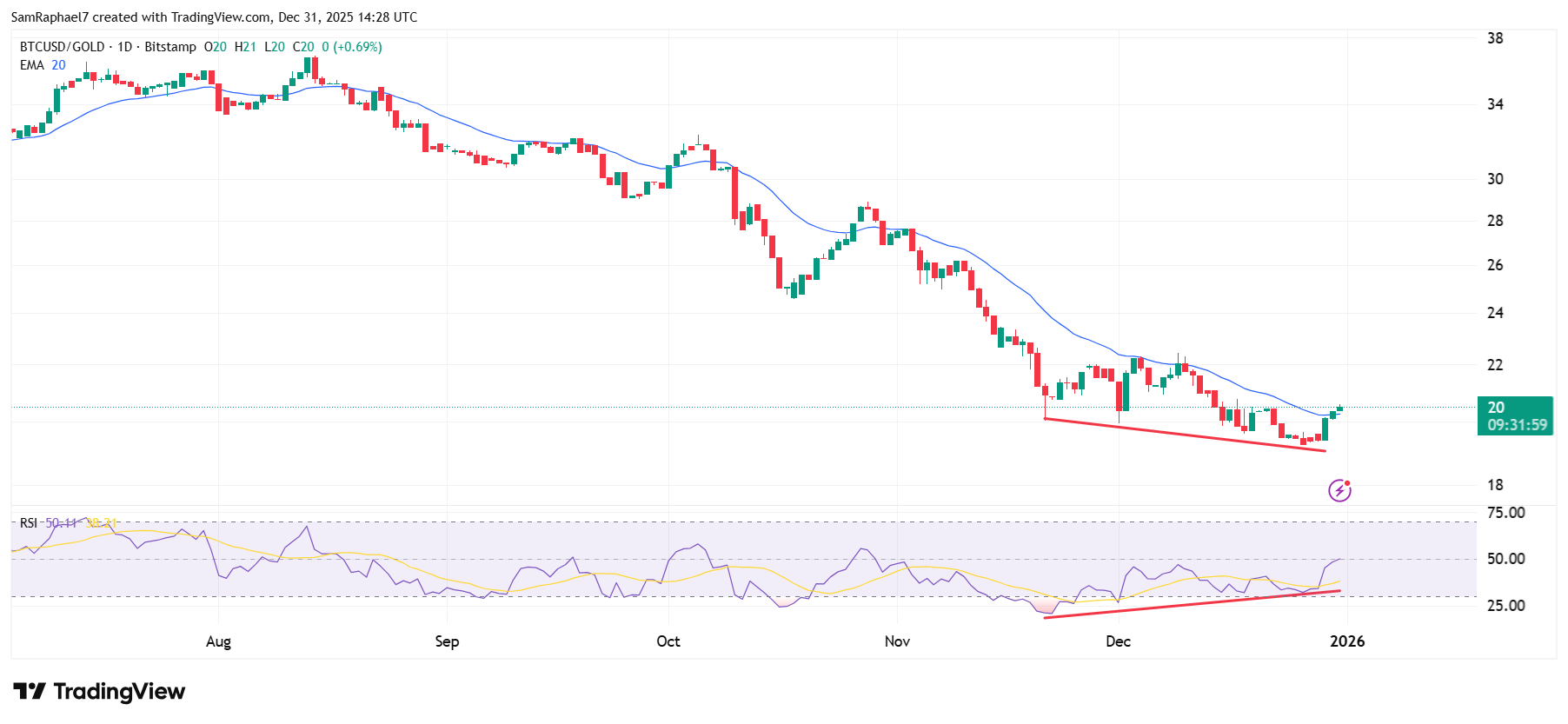This screenshot has width=1568, height=724.
Task: Click the yellow RSI average value 38.21
Action: [101, 523]
